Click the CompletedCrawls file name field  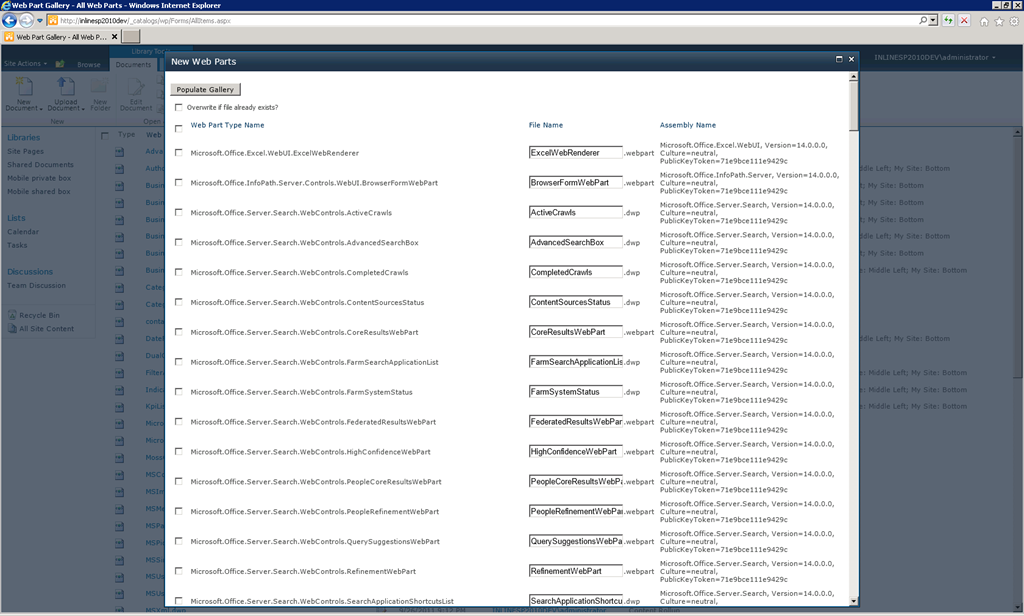tap(575, 272)
